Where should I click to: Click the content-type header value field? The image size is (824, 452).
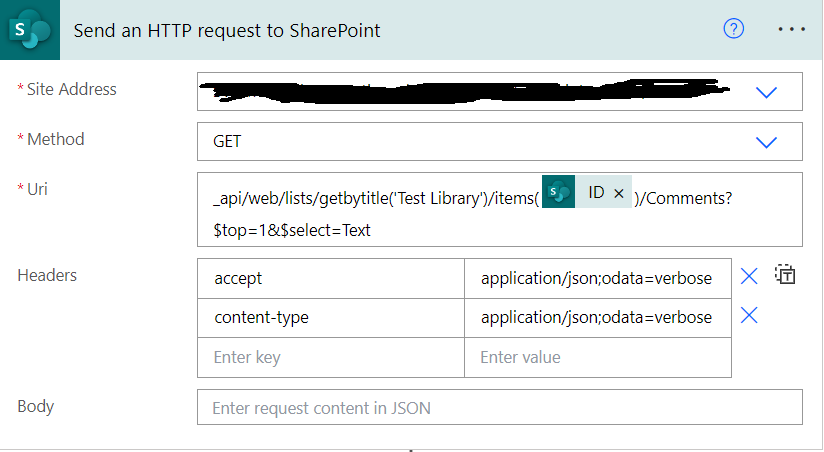pyautogui.click(x=597, y=318)
